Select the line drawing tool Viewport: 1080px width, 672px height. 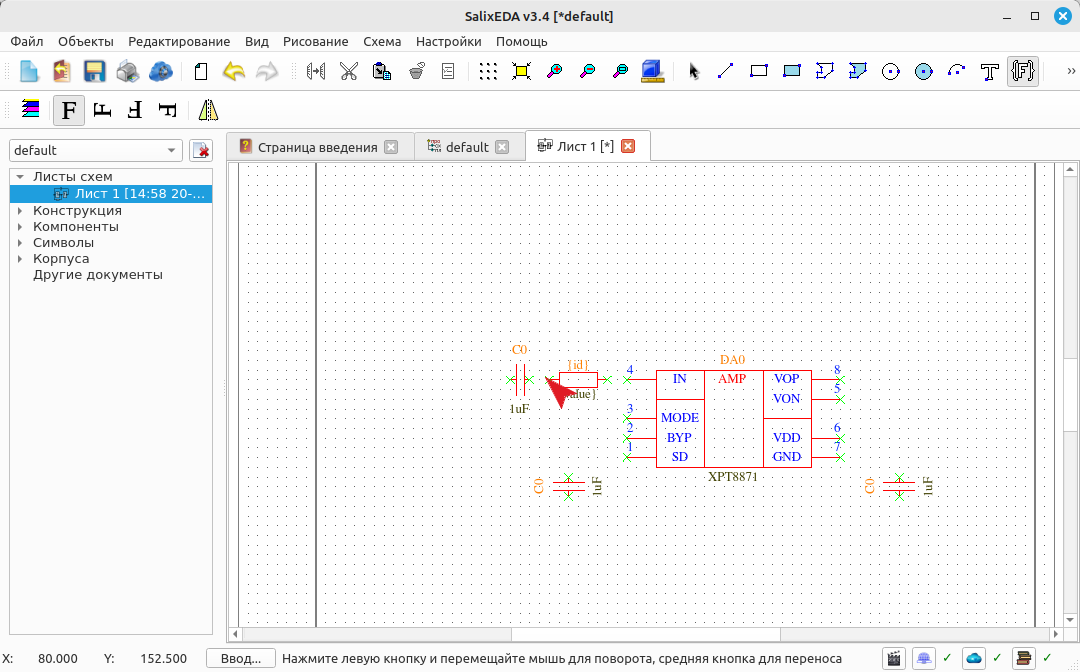point(725,71)
